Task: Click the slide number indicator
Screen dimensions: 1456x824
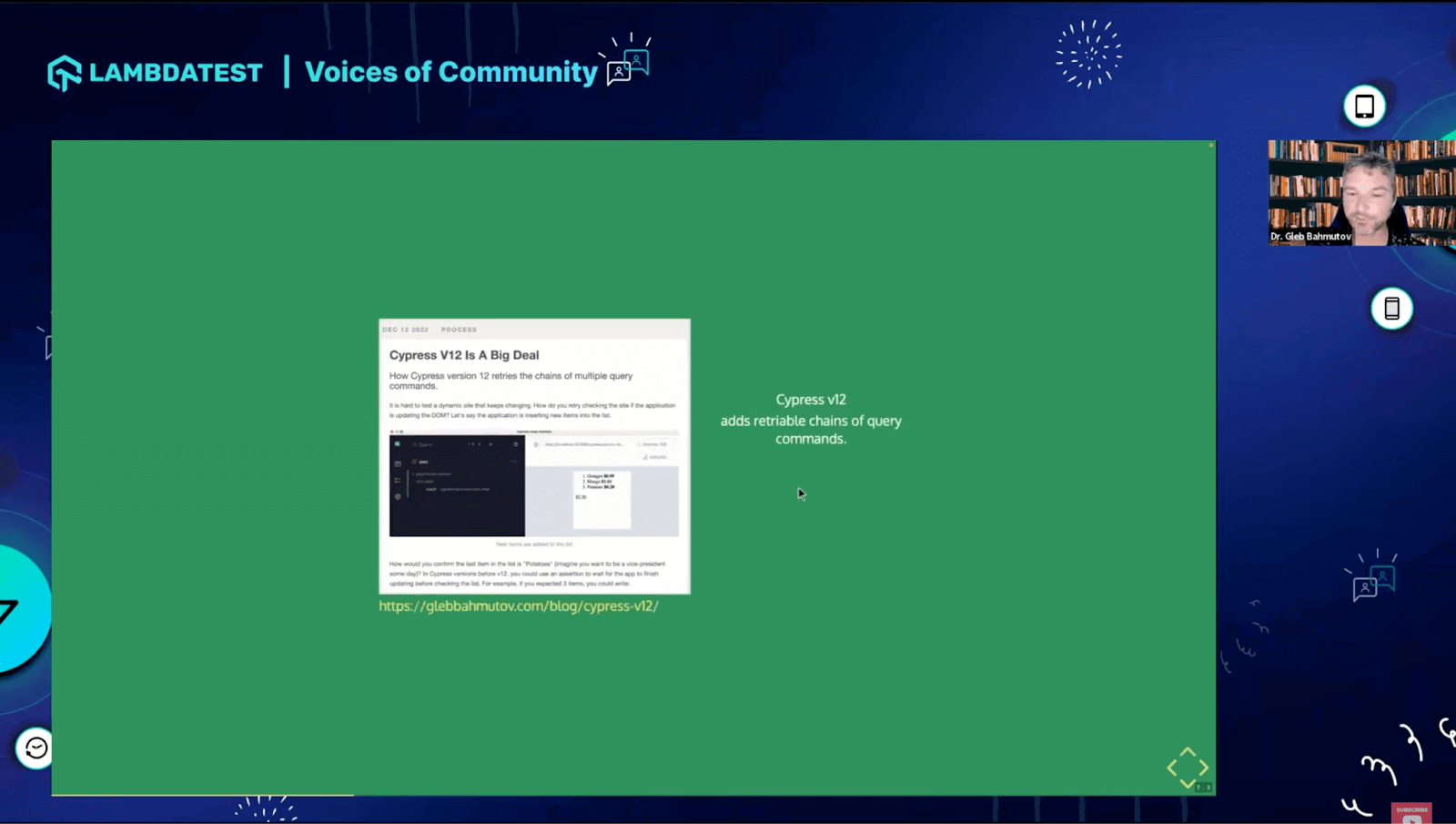Action: click(x=1203, y=788)
